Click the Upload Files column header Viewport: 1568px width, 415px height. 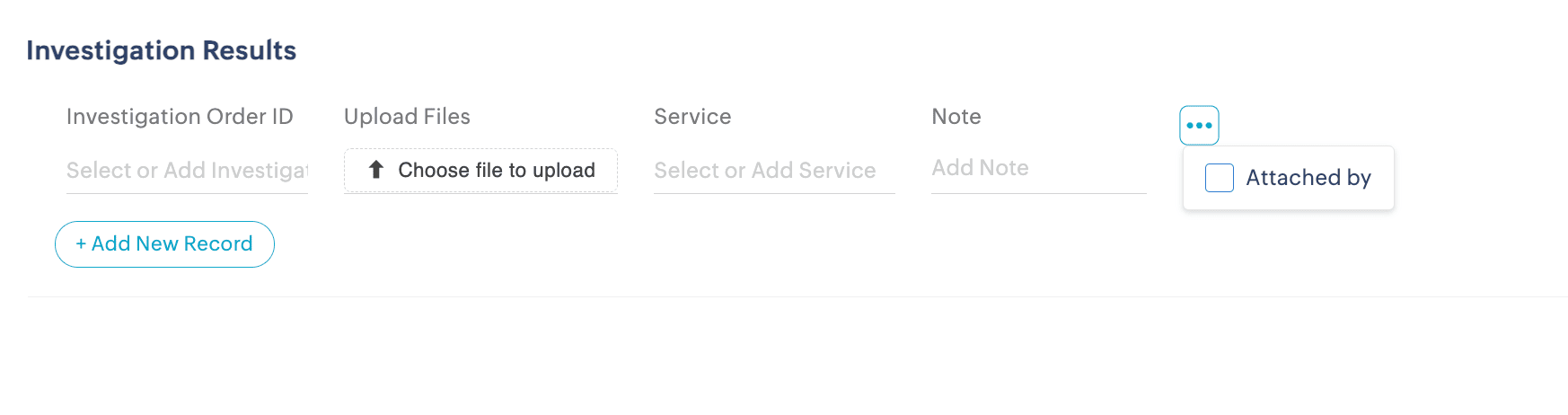point(407,117)
